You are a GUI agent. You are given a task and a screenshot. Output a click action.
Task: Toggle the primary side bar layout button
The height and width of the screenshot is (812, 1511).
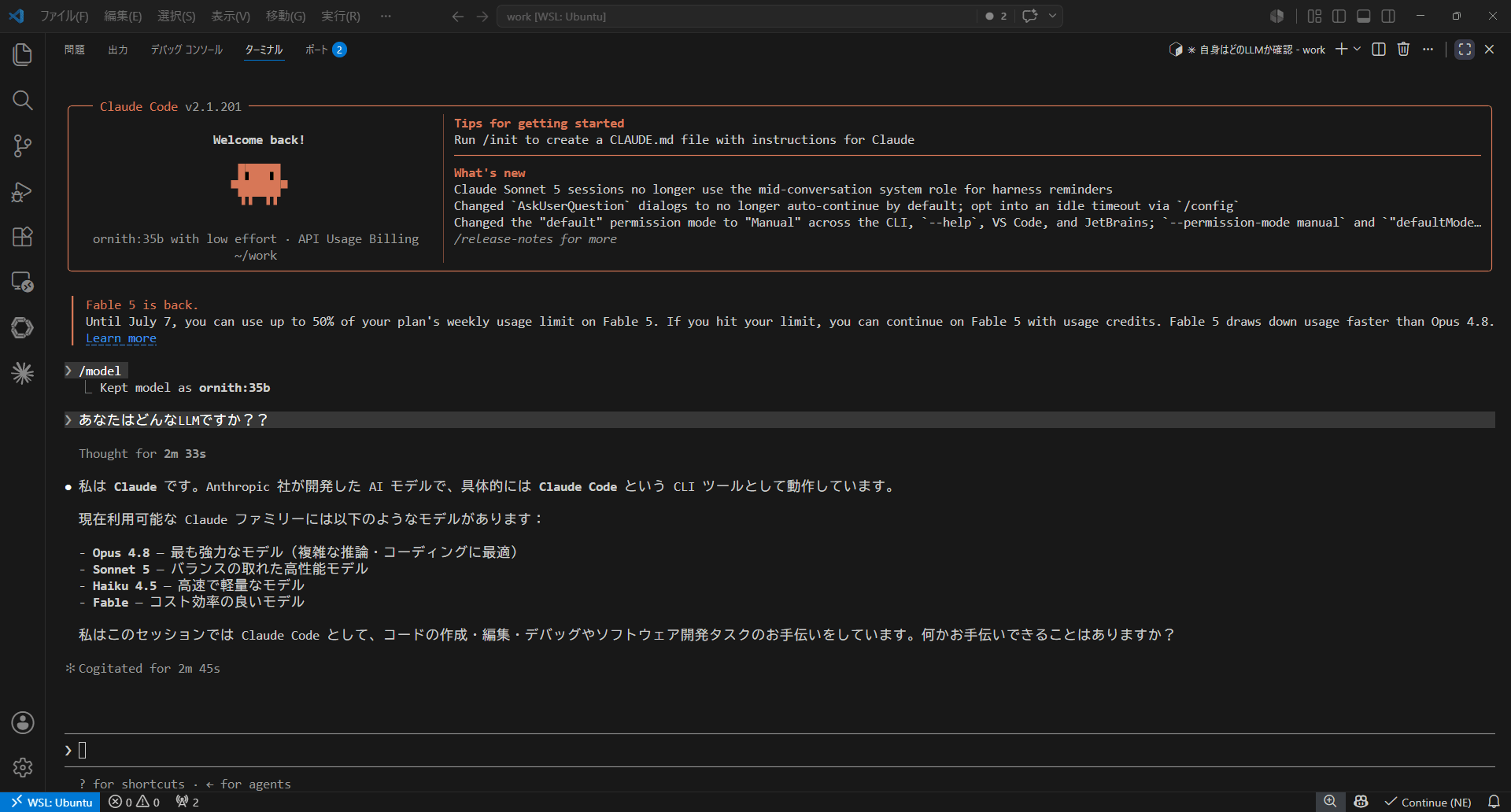[x=1339, y=16]
